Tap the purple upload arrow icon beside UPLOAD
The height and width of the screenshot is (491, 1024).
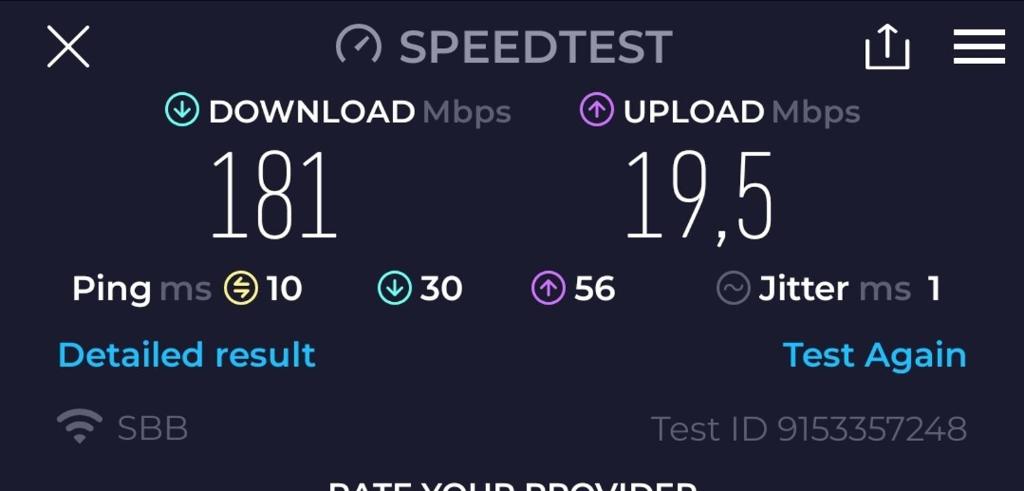pyautogui.click(x=596, y=111)
